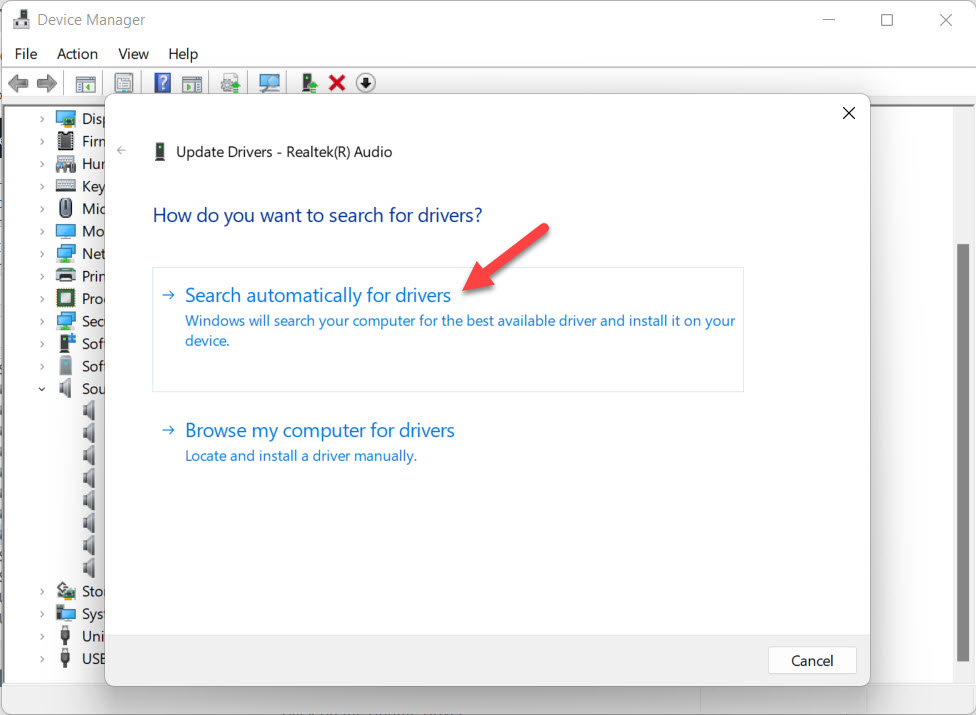The image size is (976, 715).
Task: Click the red X Uninstall device icon
Action: click(337, 82)
